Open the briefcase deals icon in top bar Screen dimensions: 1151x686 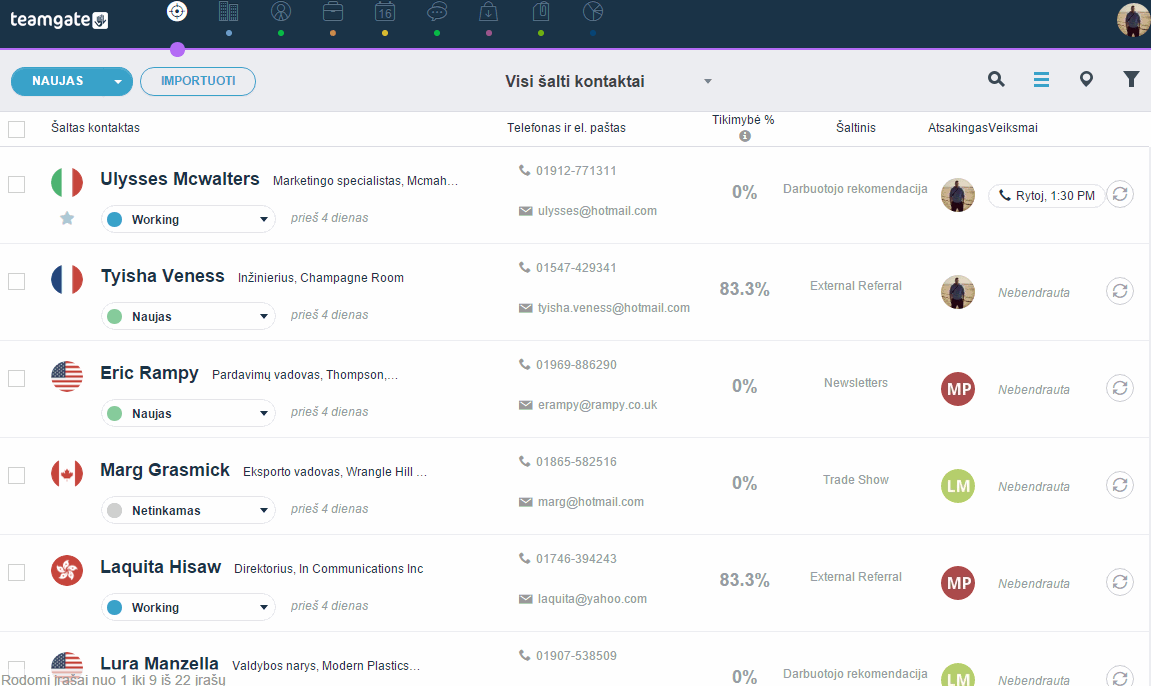click(x=333, y=12)
